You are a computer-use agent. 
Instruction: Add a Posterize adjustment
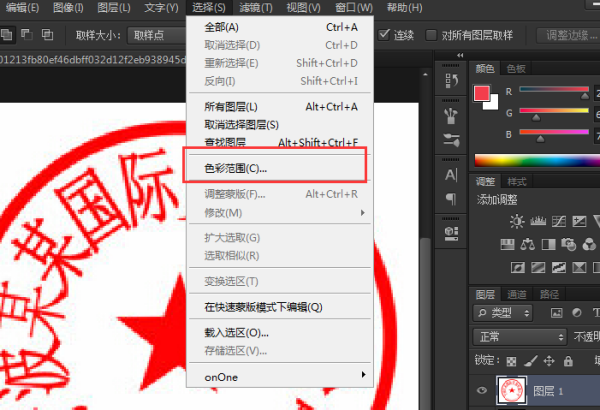[538, 267]
